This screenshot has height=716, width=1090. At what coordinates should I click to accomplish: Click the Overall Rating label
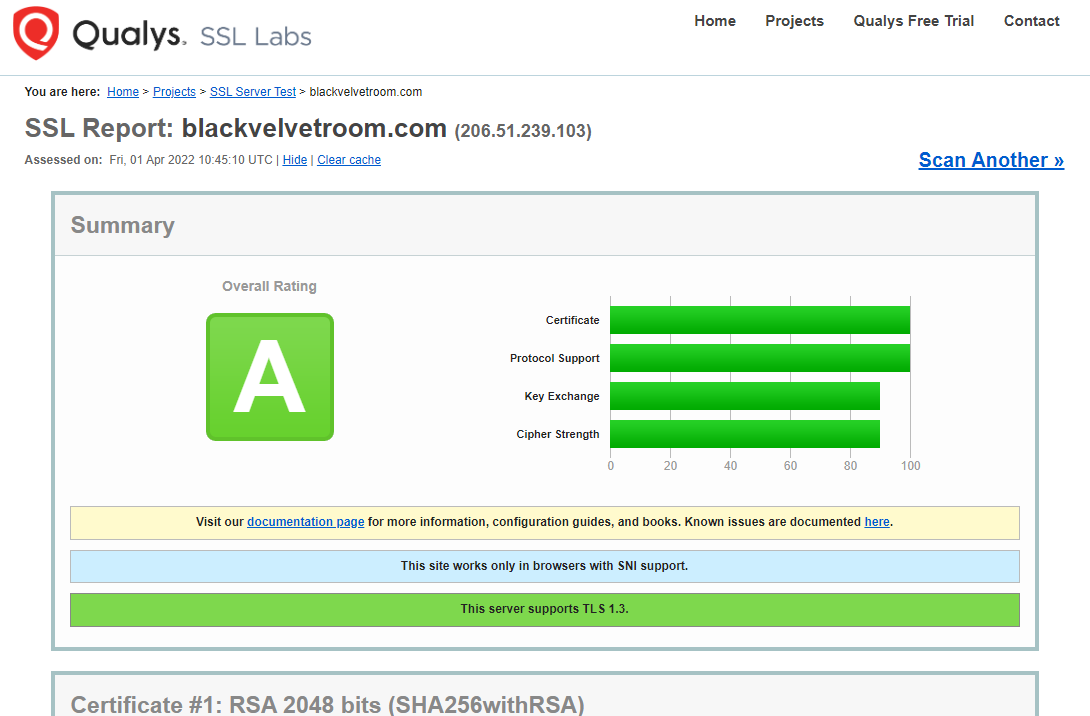pos(269,286)
